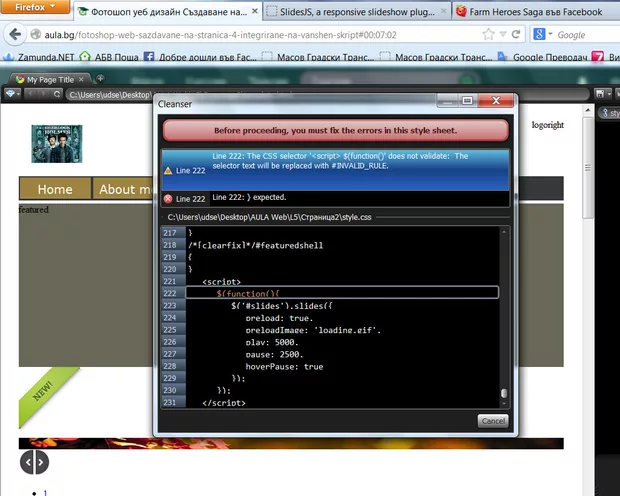Go back with Firefox back arrow
620x496 pixels.
coord(15,35)
